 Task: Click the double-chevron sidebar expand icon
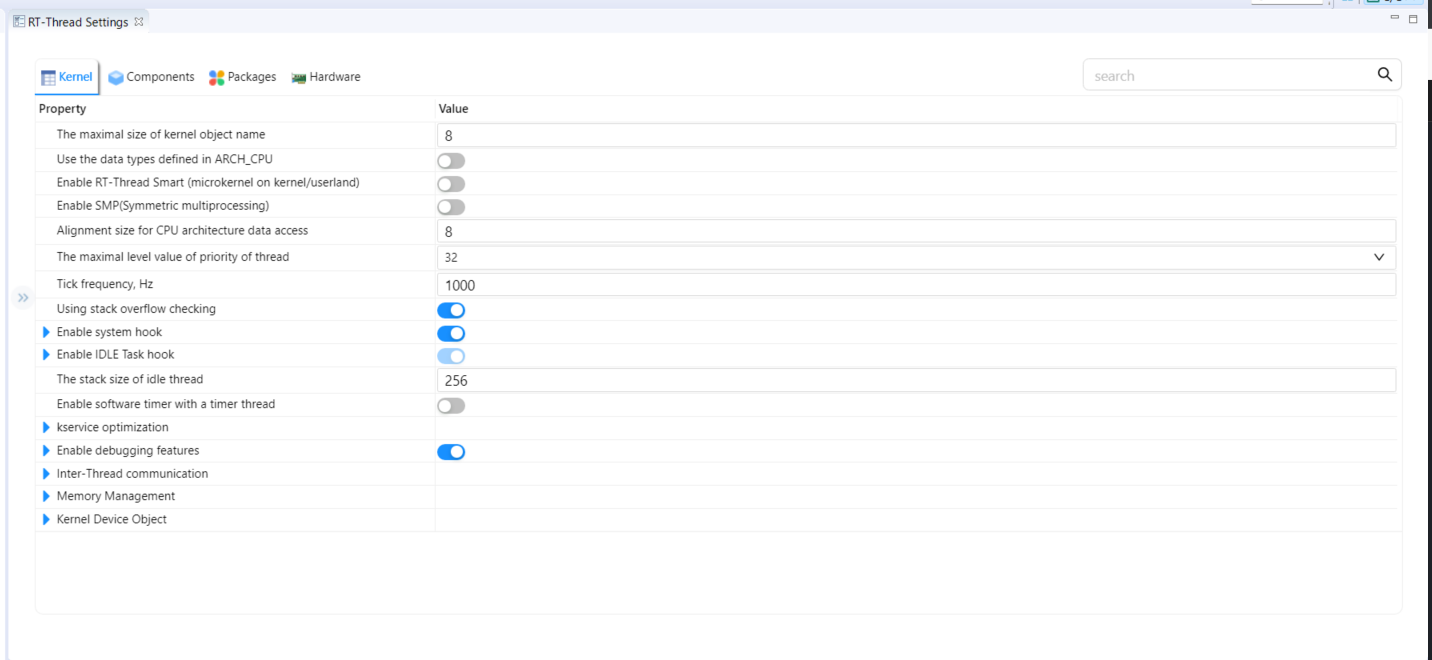23,297
